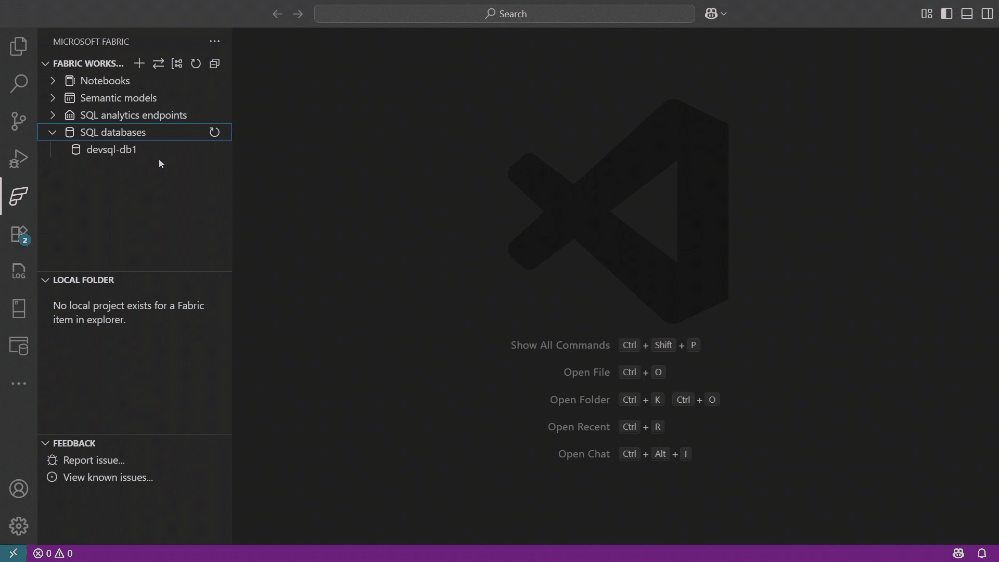Click the 'No local project exists' message
This screenshot has height=562, width=999.
tap(129, 312)
